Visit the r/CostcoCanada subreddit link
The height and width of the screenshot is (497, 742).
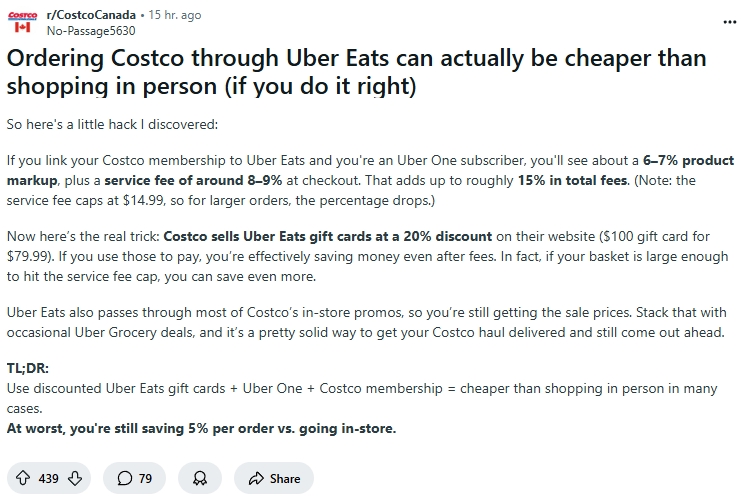tap(91, 15)
